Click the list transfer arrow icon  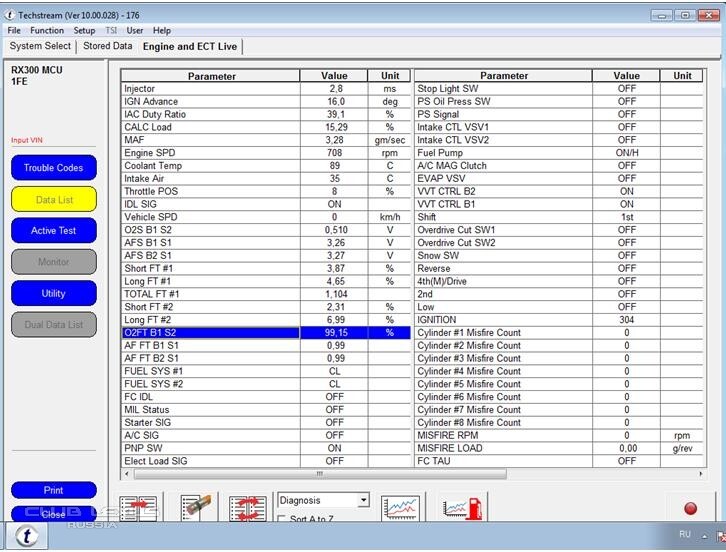[x=138, y=508]
